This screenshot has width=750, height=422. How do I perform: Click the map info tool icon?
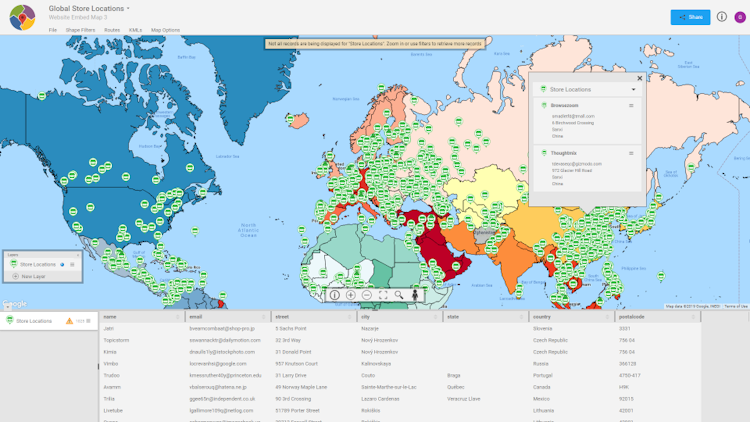pos(335,295)
